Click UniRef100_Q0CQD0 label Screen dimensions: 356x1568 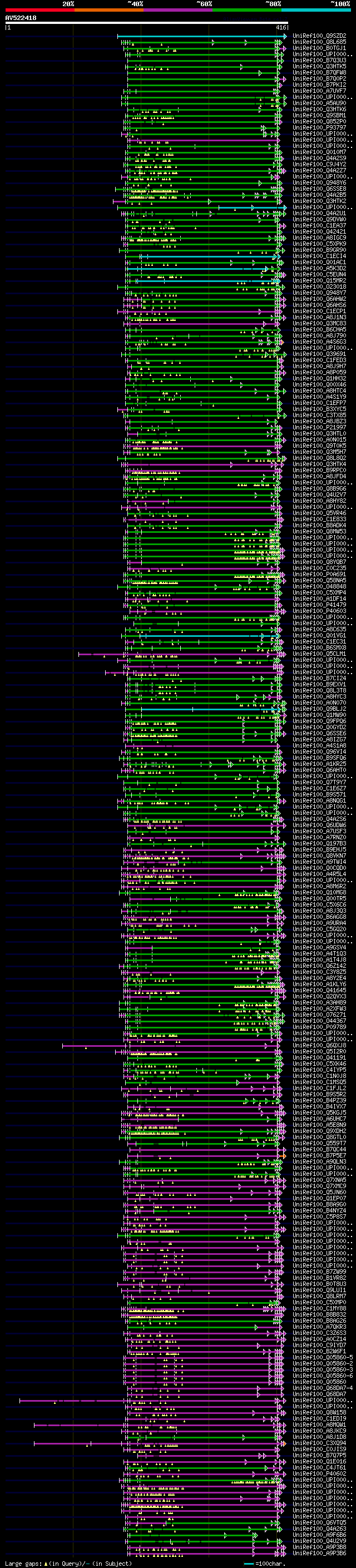[x=319, y=868]
